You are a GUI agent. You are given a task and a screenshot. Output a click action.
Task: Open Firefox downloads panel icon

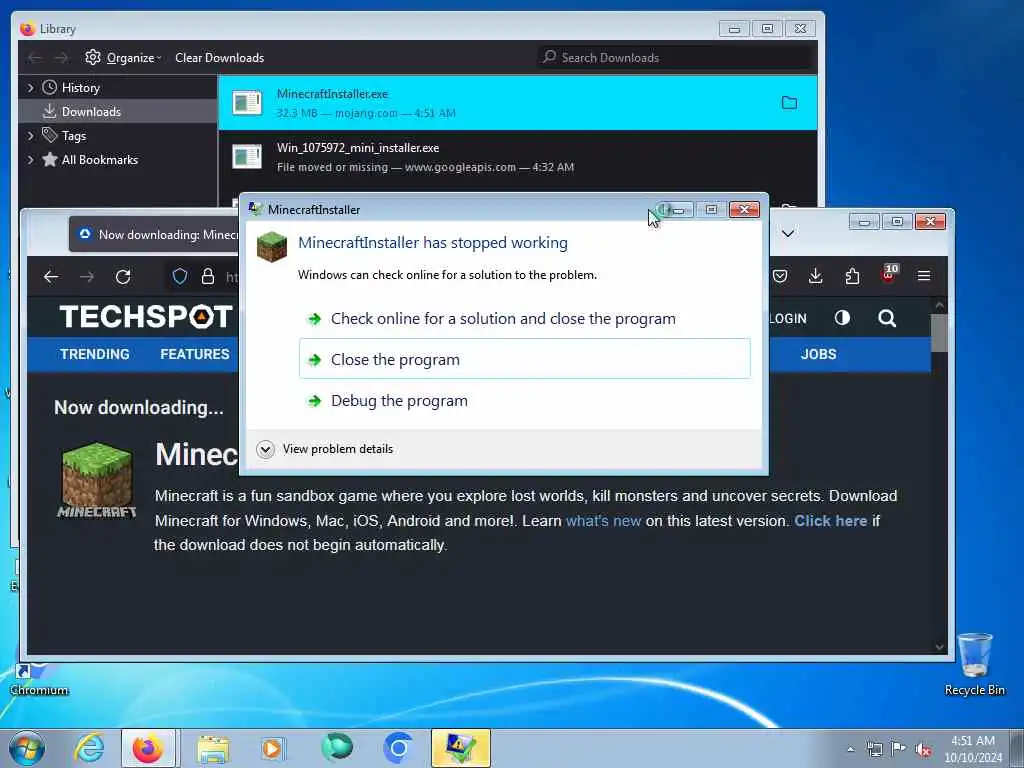[x=816, y=276]
